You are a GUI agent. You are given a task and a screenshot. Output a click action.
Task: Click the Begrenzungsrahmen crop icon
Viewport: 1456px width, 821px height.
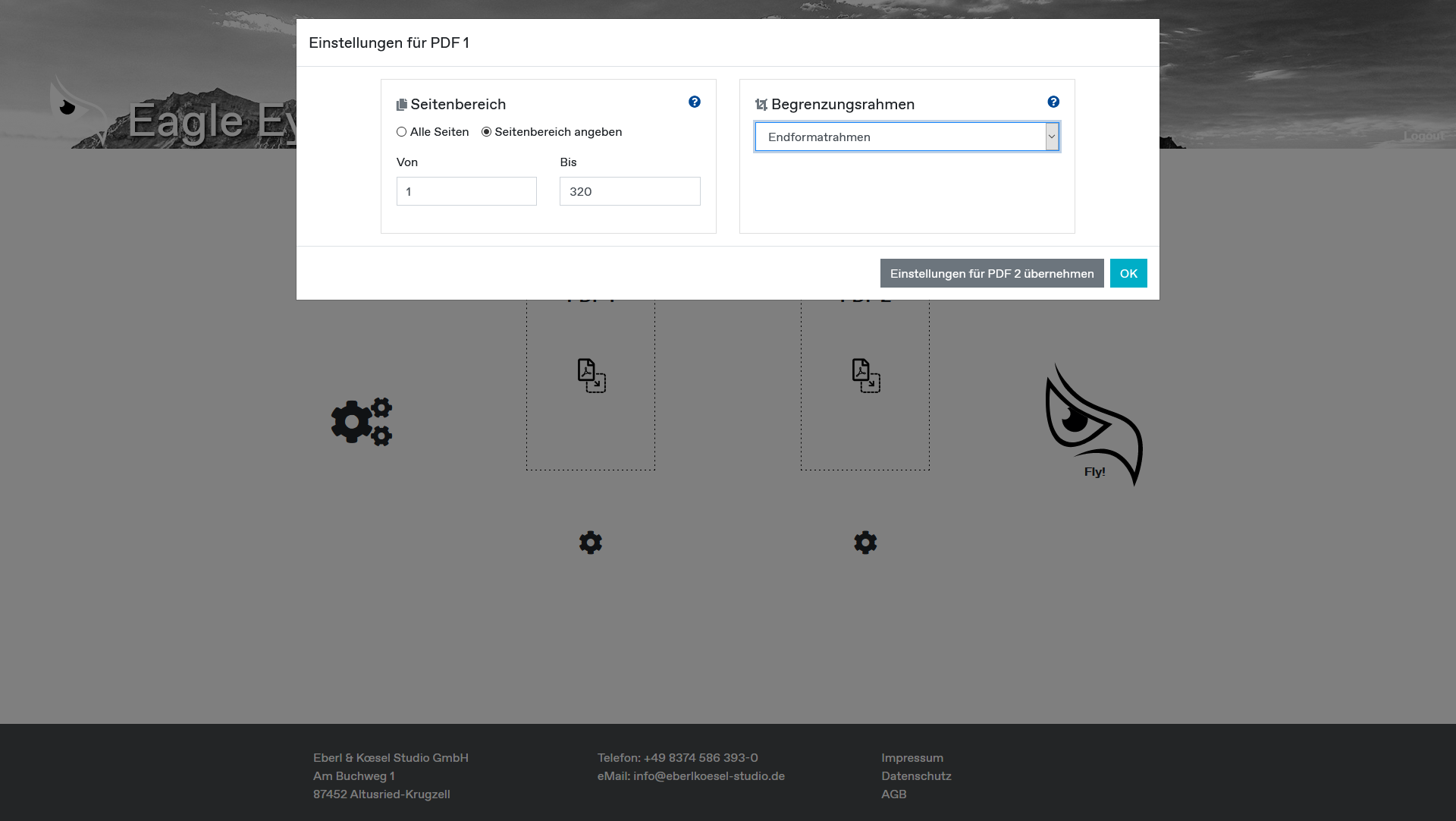click(761, 105)
